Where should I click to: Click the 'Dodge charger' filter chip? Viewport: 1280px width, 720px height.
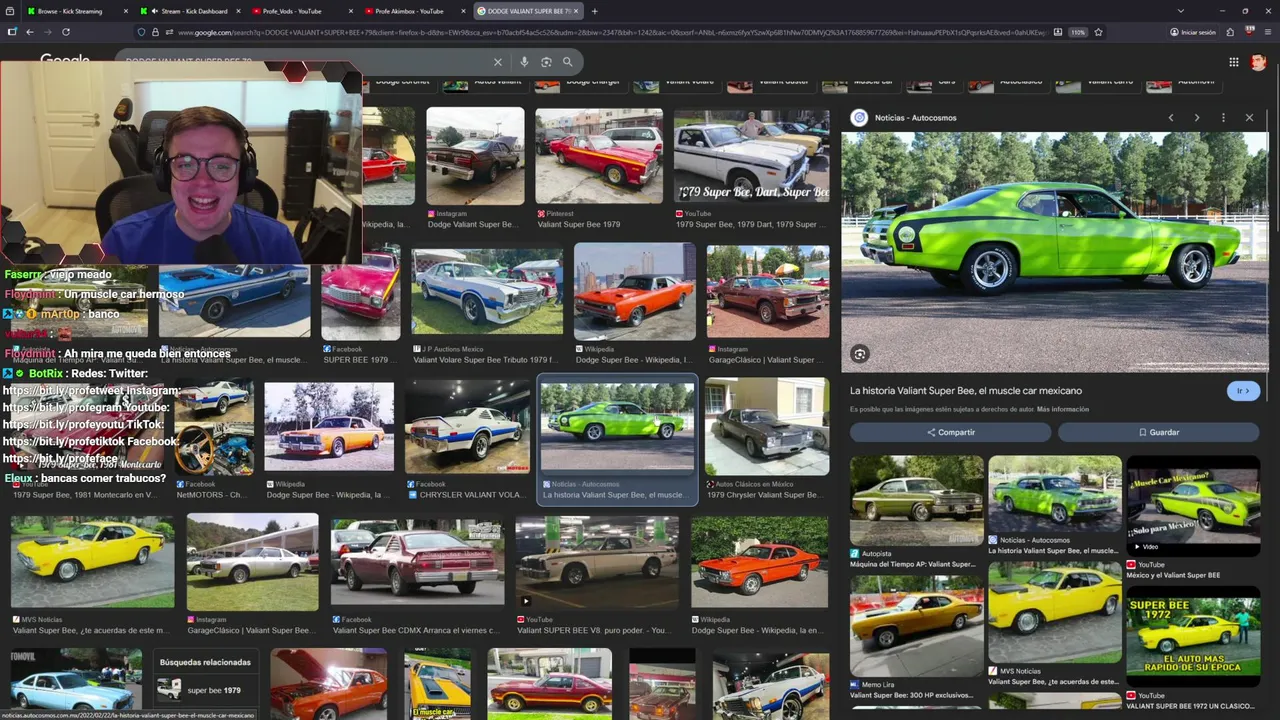click(579, 84)
